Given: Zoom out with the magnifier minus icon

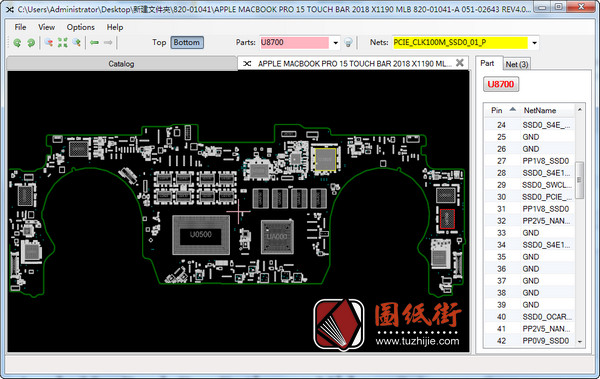Looking at the screenshot, I should [49, 42].
